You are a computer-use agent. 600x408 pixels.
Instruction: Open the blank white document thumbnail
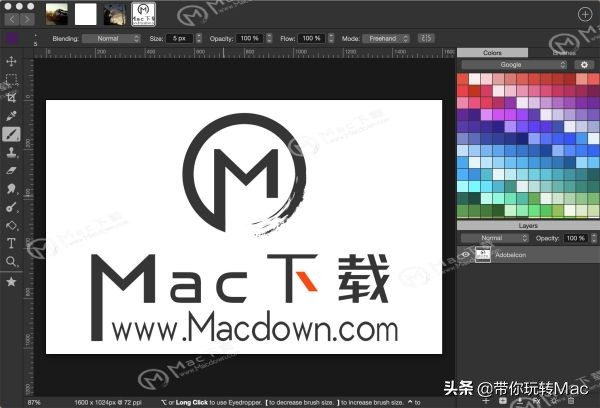(85, 15)
